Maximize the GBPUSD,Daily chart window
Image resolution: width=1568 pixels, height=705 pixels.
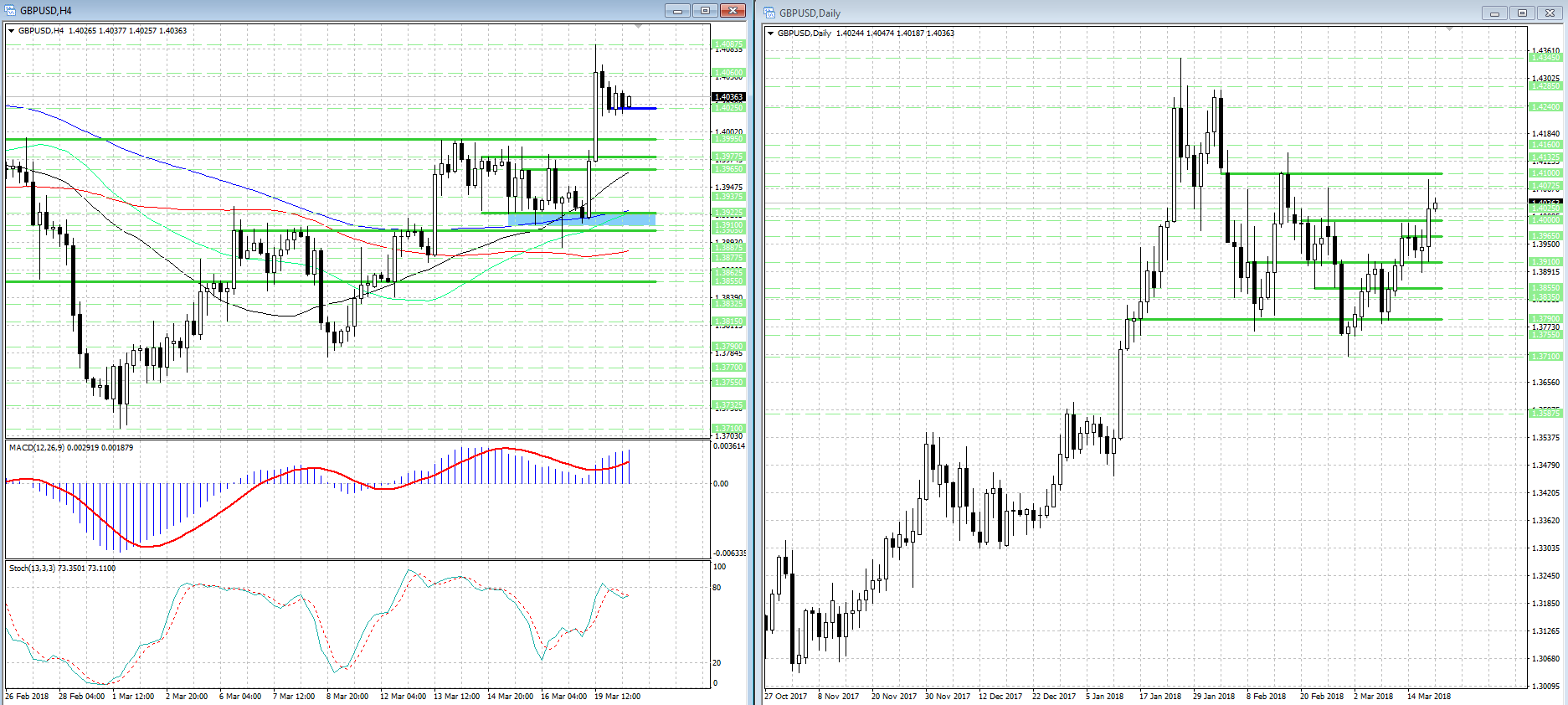tap(1522, 13)
